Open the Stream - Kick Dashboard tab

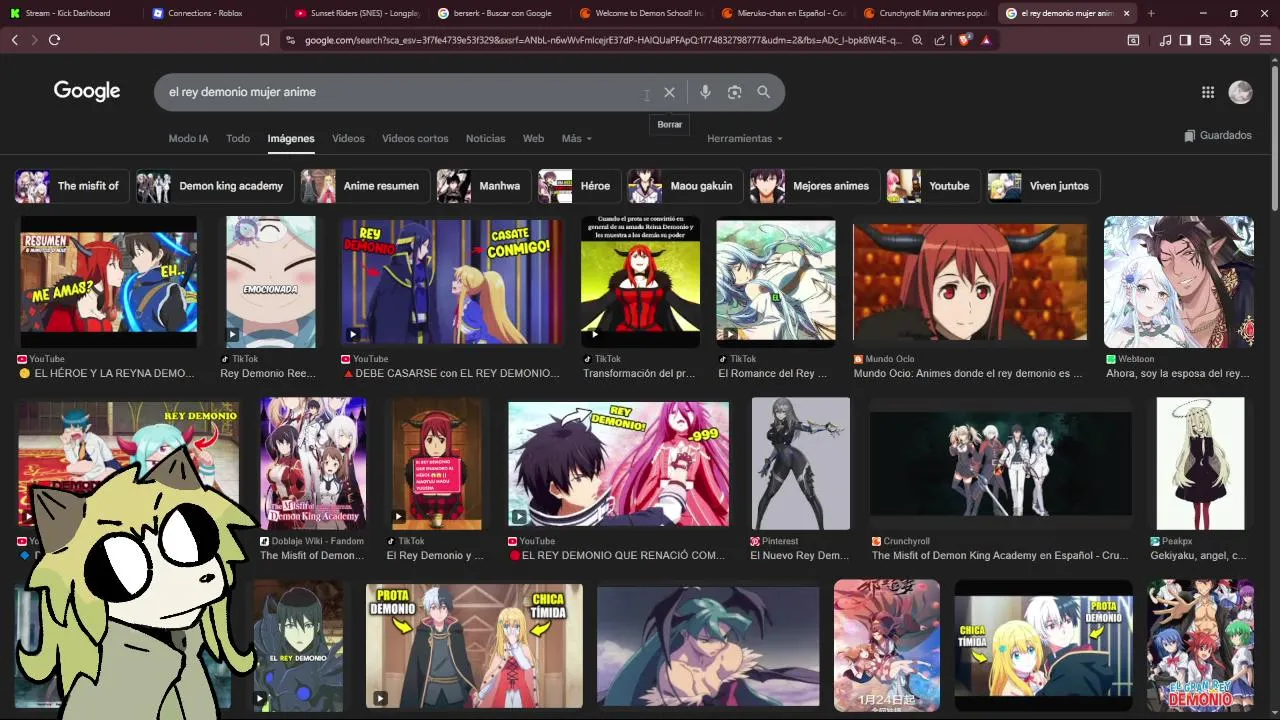(x=70, y=13)
